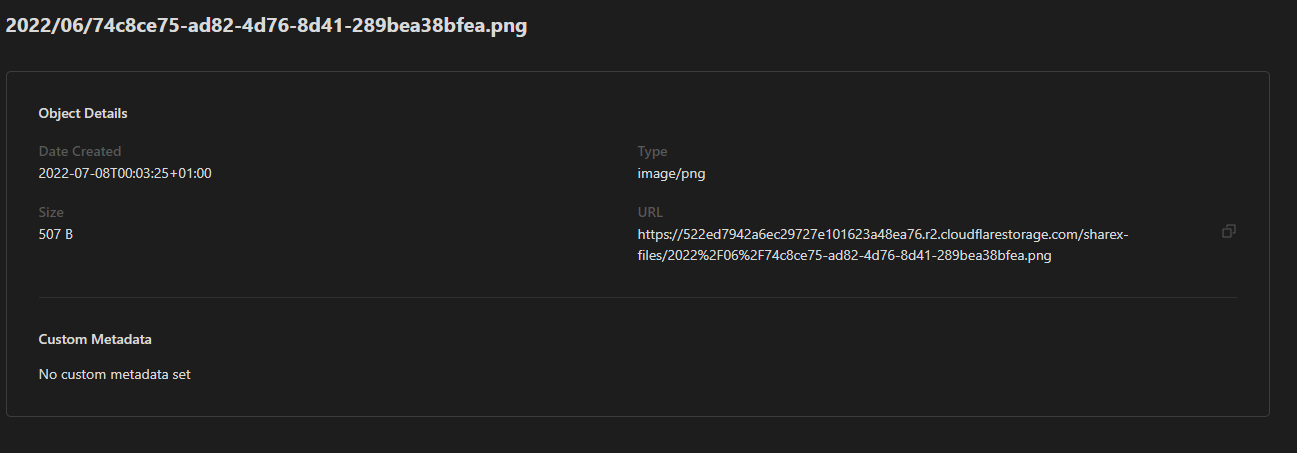The image size is (1297, 453).
Task: Click the .png extension in the page title
Action: point(508,26)
